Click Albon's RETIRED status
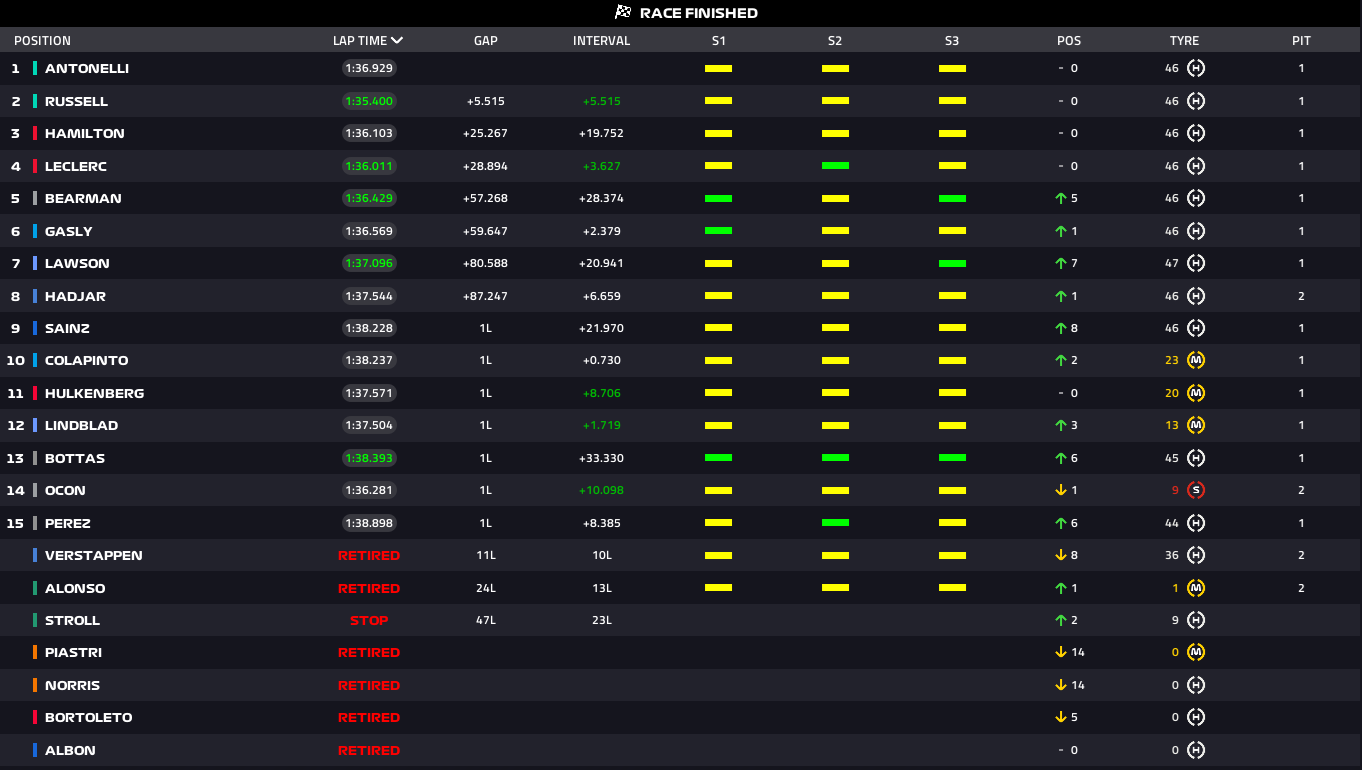Image resolution: width=1362 pixels, height=770 pixels. coord(369,750)
